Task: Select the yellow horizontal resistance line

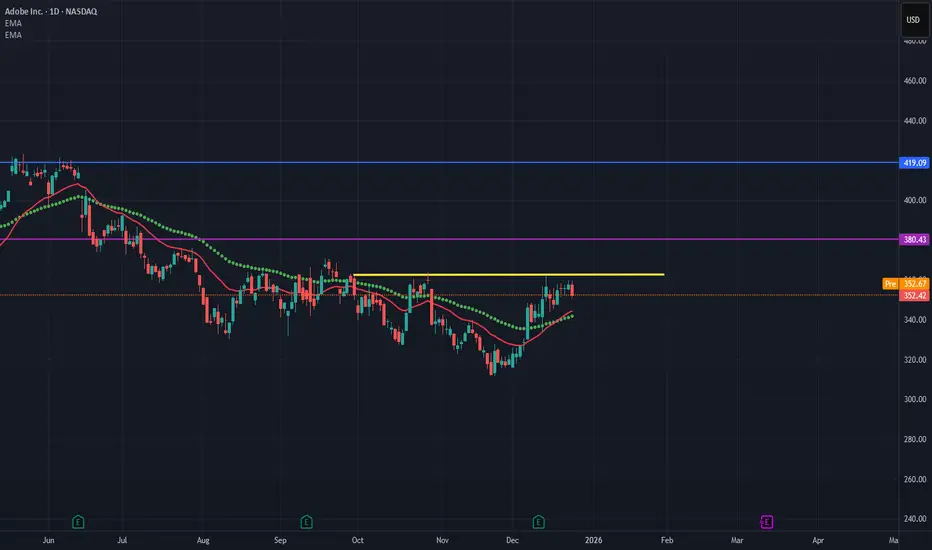Action: (509, 275)
